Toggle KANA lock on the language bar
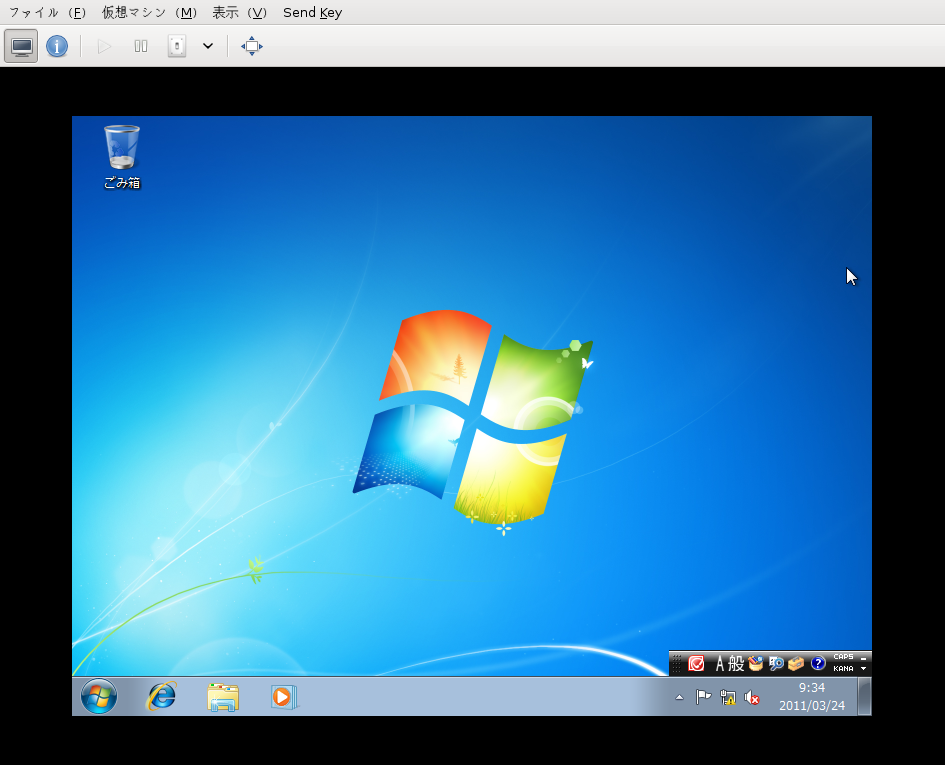This screenshot has width=945, height=765. point(843,669)
